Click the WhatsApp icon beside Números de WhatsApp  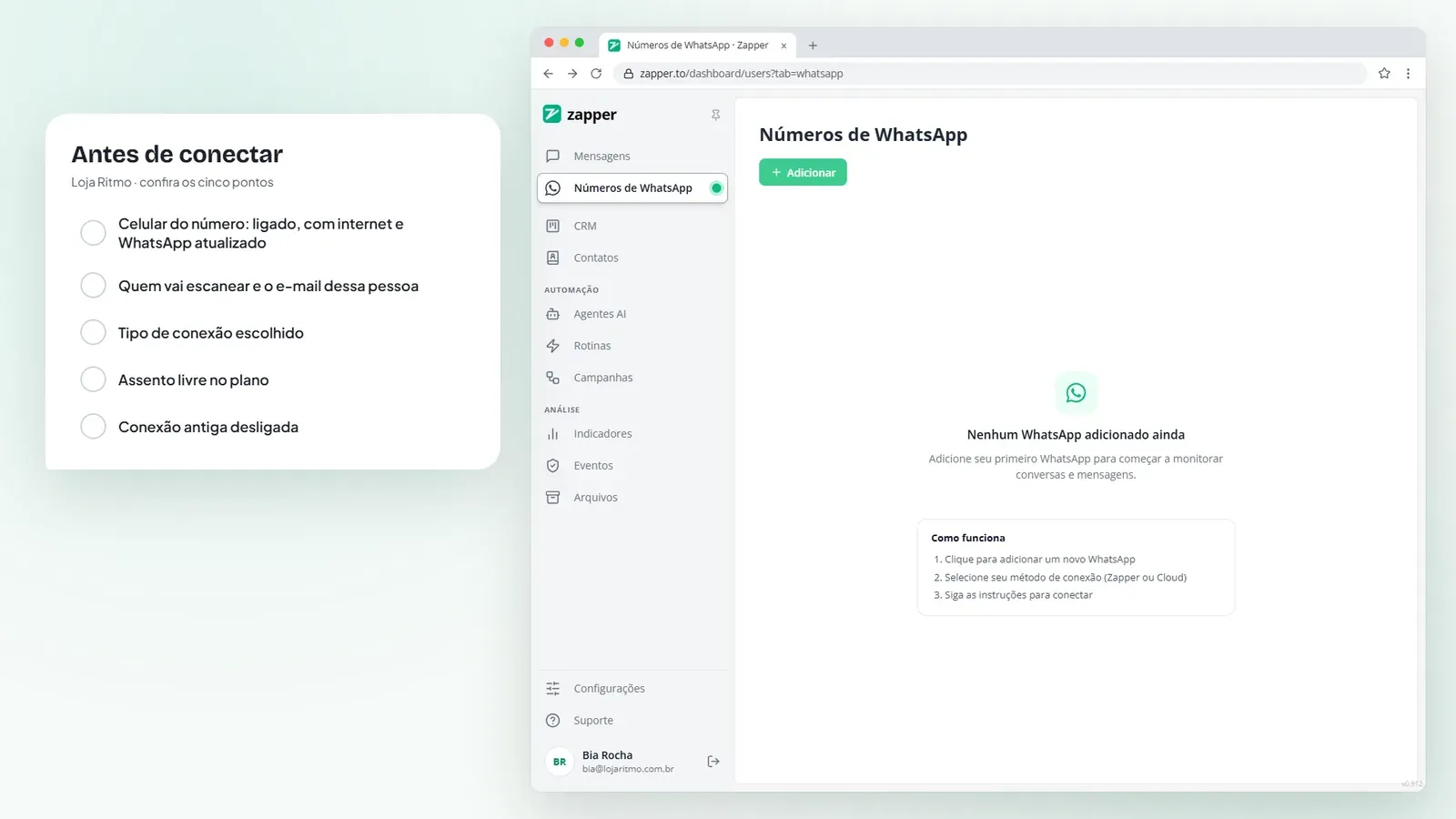click(x=552, y=188)
